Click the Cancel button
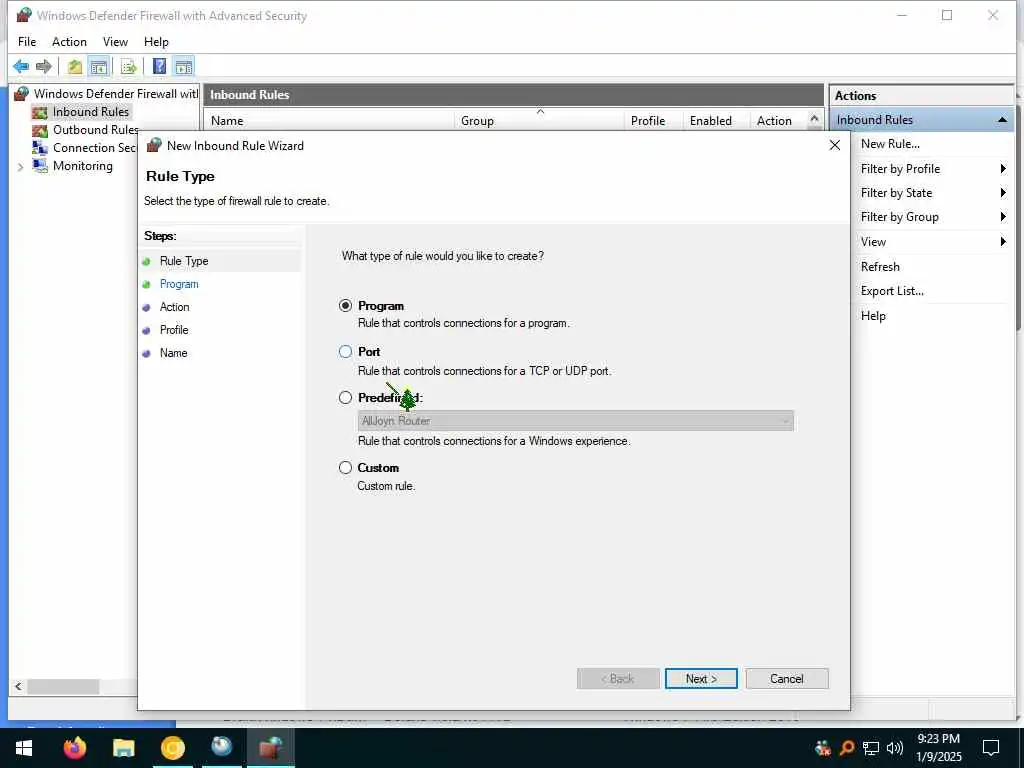1024x768 pixels. 787,679
